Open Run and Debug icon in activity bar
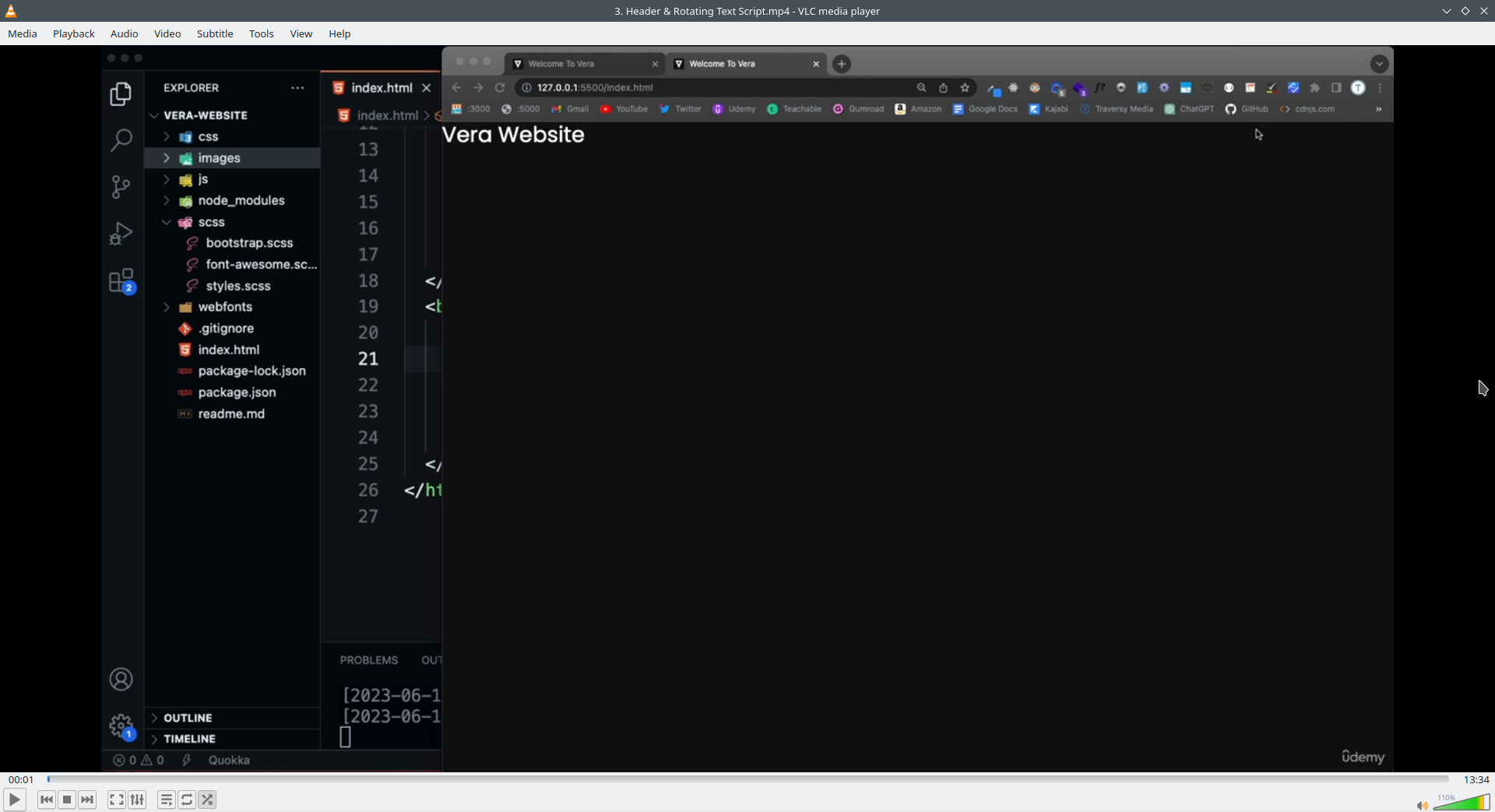The image size is (1495, 812). (121, 234)
